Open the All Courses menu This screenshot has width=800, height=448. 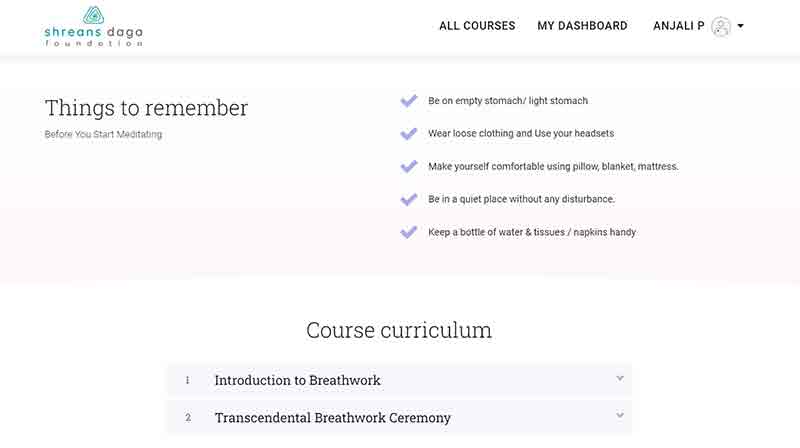(x=477, y=26)
